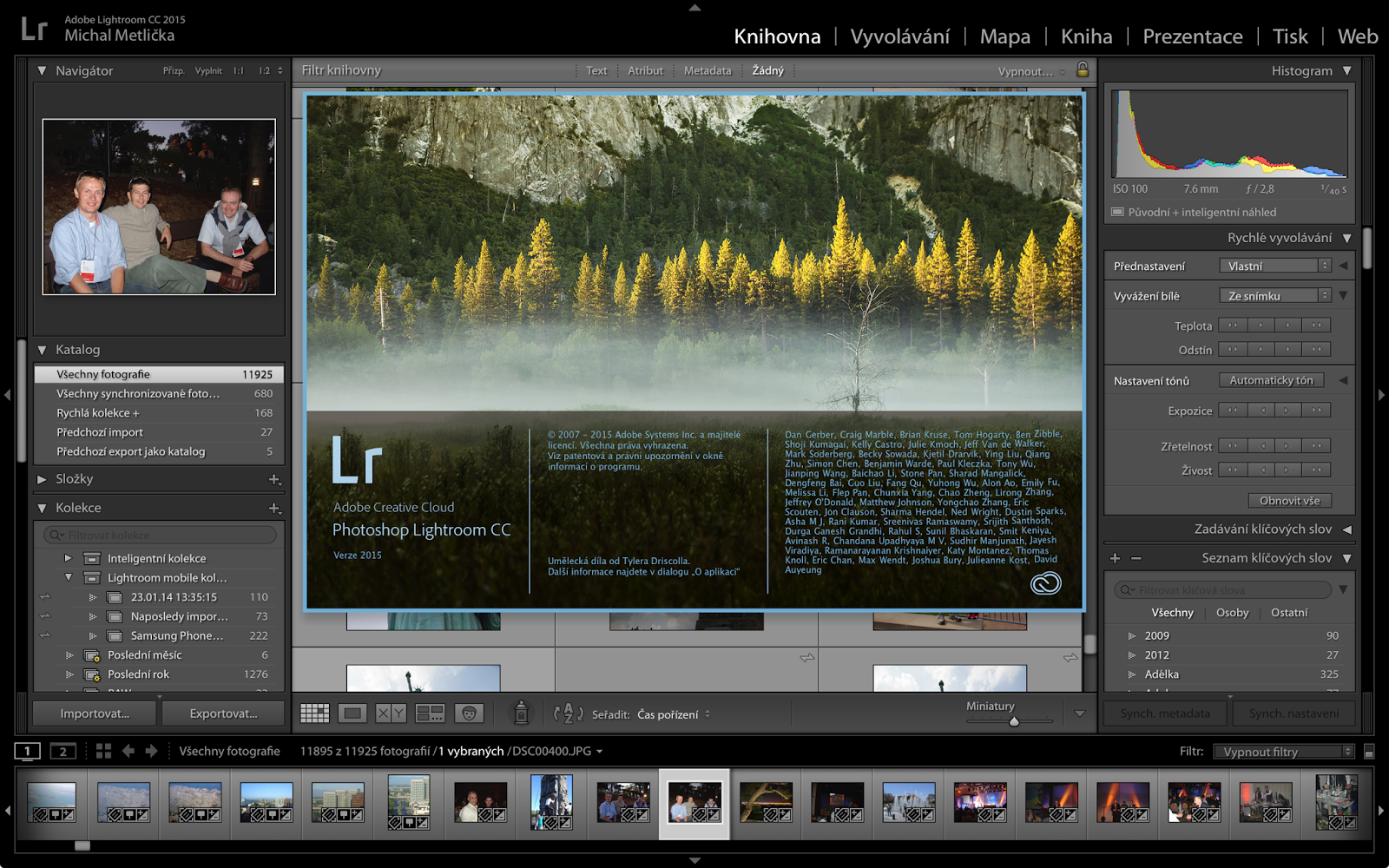1389x868 pixels.
Task: Select the highlighted three-men filmstrip thumbnail
Action: tap(694, 804)
